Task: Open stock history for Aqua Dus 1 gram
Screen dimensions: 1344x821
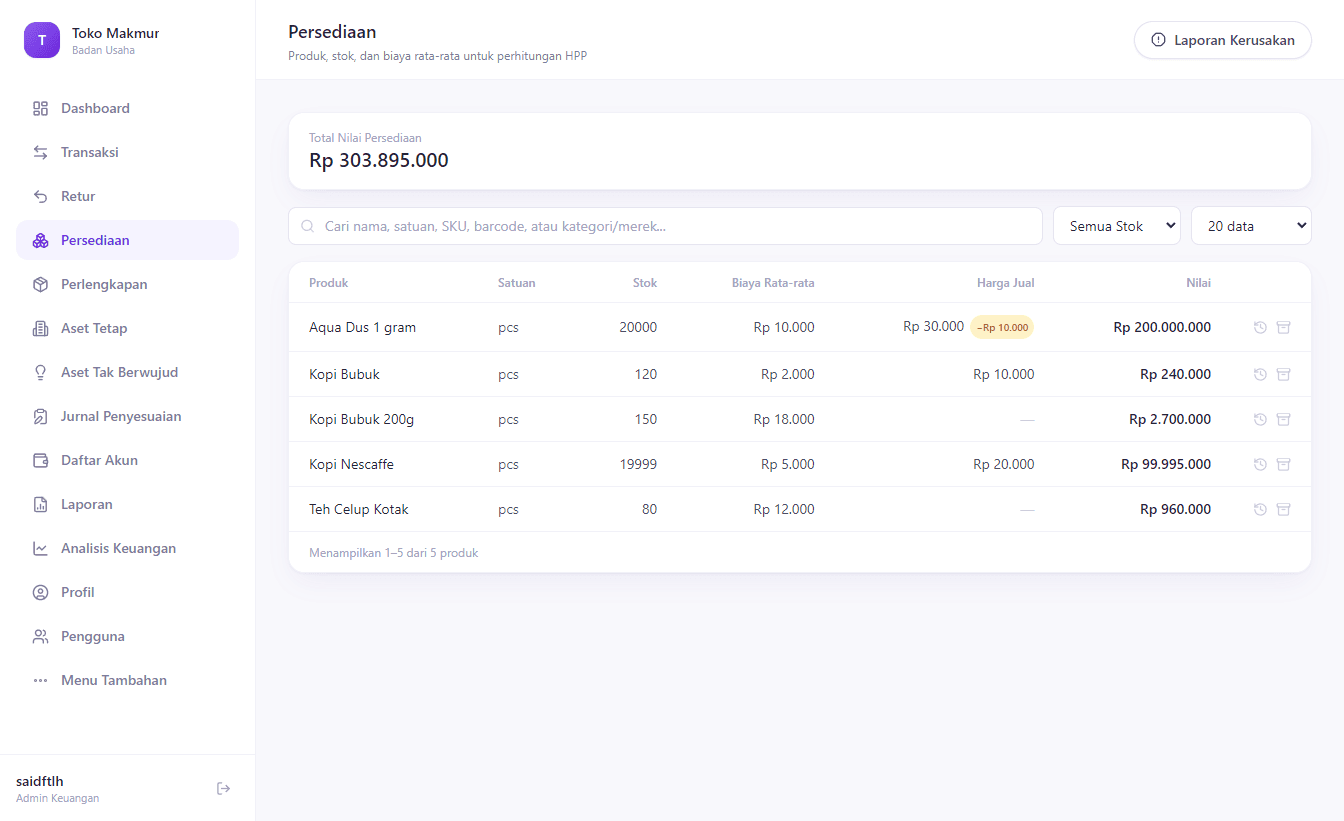Action: coord(1260,327)
